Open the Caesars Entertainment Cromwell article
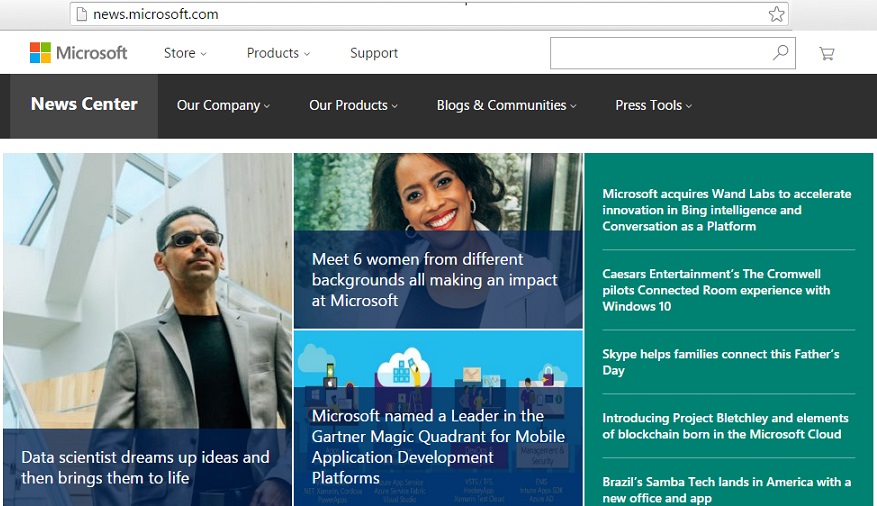Screen dimensions: 877x506 tap(716, 290)
